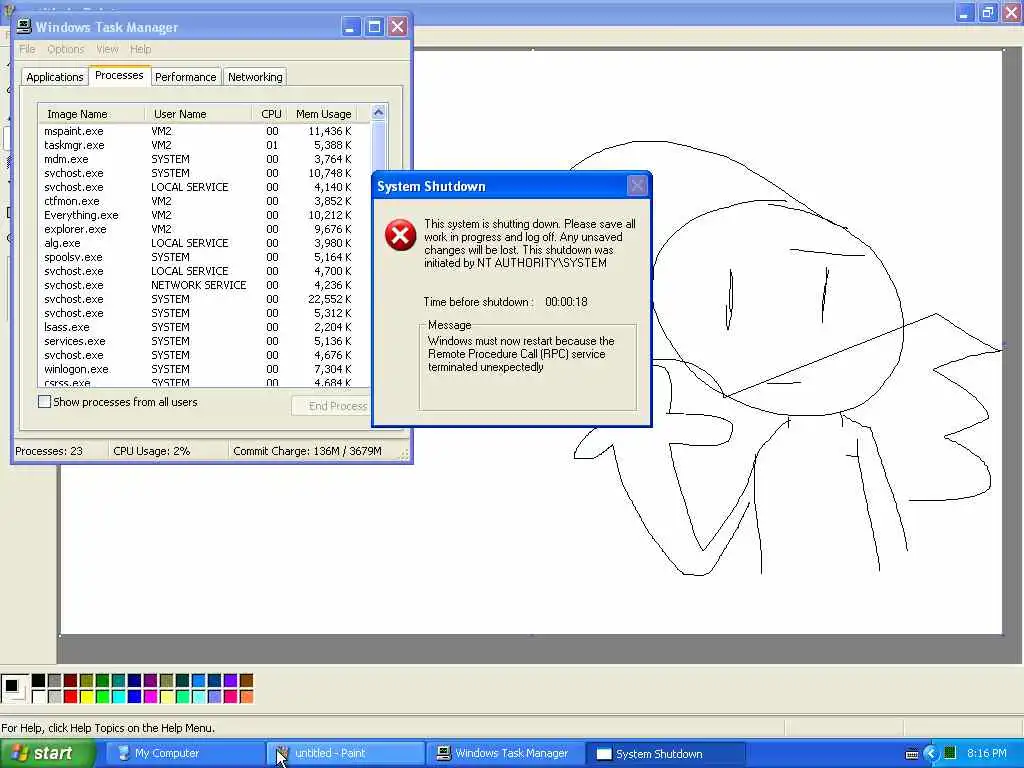Screen dimensions: 1024x768
Task: Click 'CPU Usage: 2%' status entry
Action: pyautogui.click(x=152, y=451)
